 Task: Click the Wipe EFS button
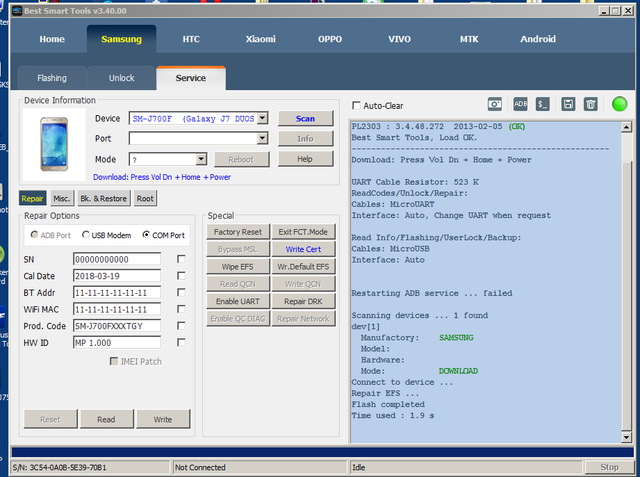238,266
